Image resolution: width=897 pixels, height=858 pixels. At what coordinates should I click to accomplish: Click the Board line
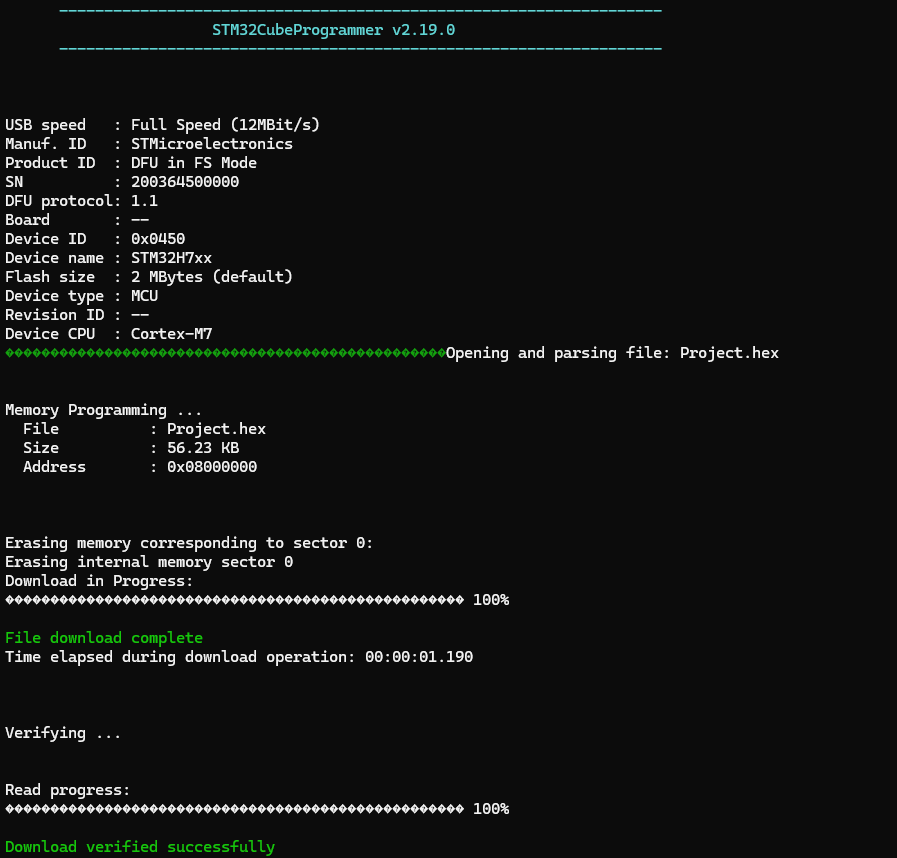77,220
